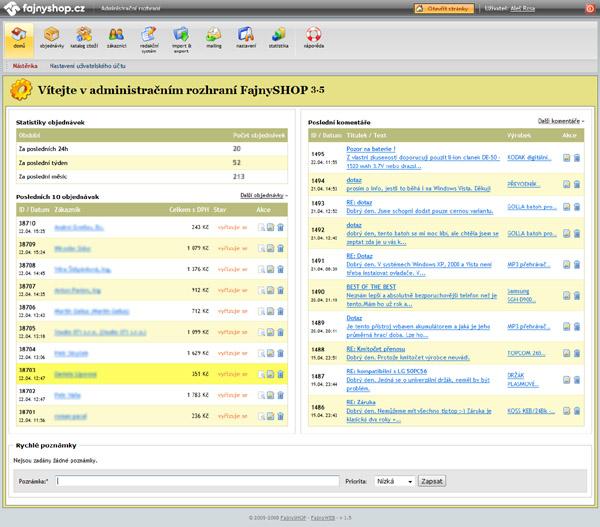Delete order 38702 using its trash icon
The width and height of the screenshot is (600, 527).
click(x=280, y=395)
